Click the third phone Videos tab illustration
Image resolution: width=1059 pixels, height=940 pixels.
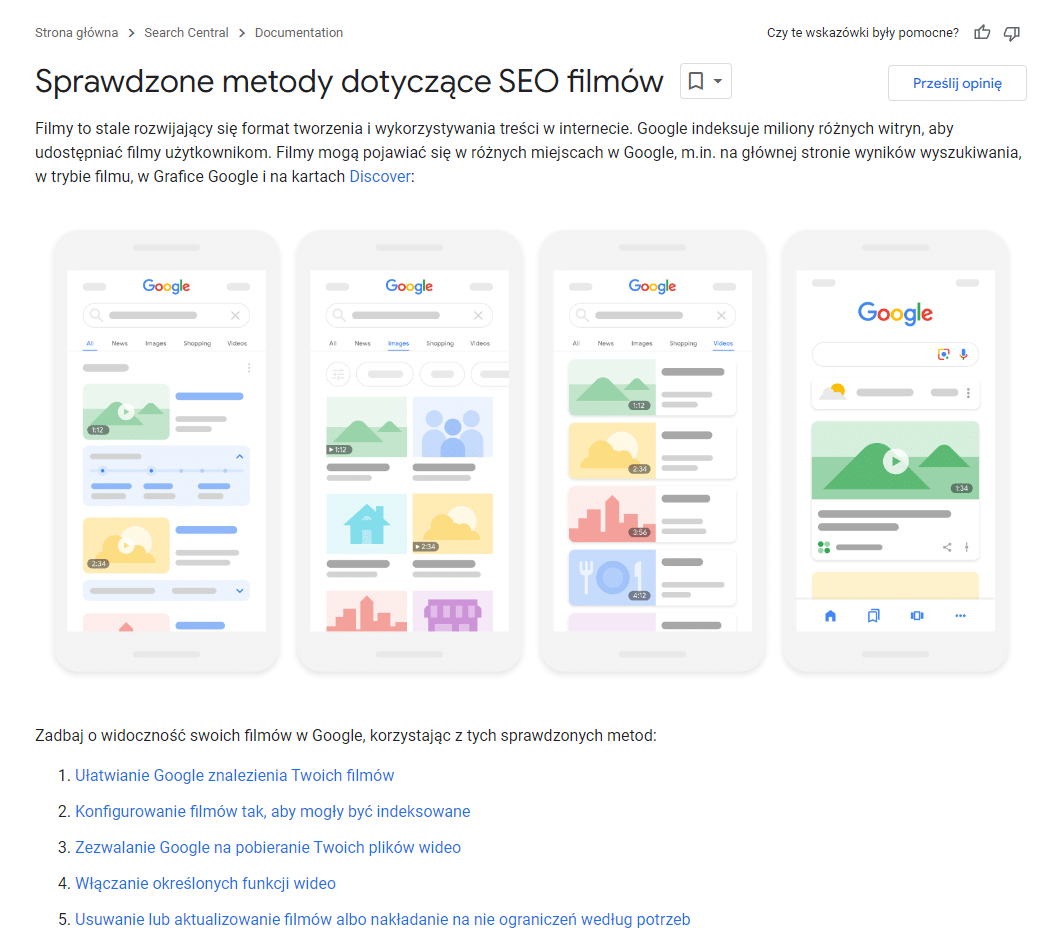pyautogui.click(x=652, y=451)
